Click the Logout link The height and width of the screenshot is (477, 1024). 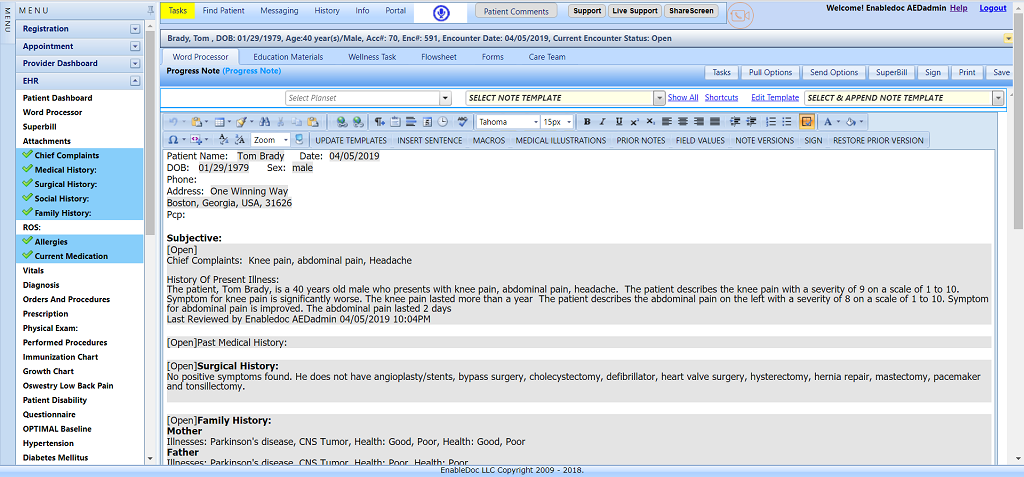[x=993, y=8]
